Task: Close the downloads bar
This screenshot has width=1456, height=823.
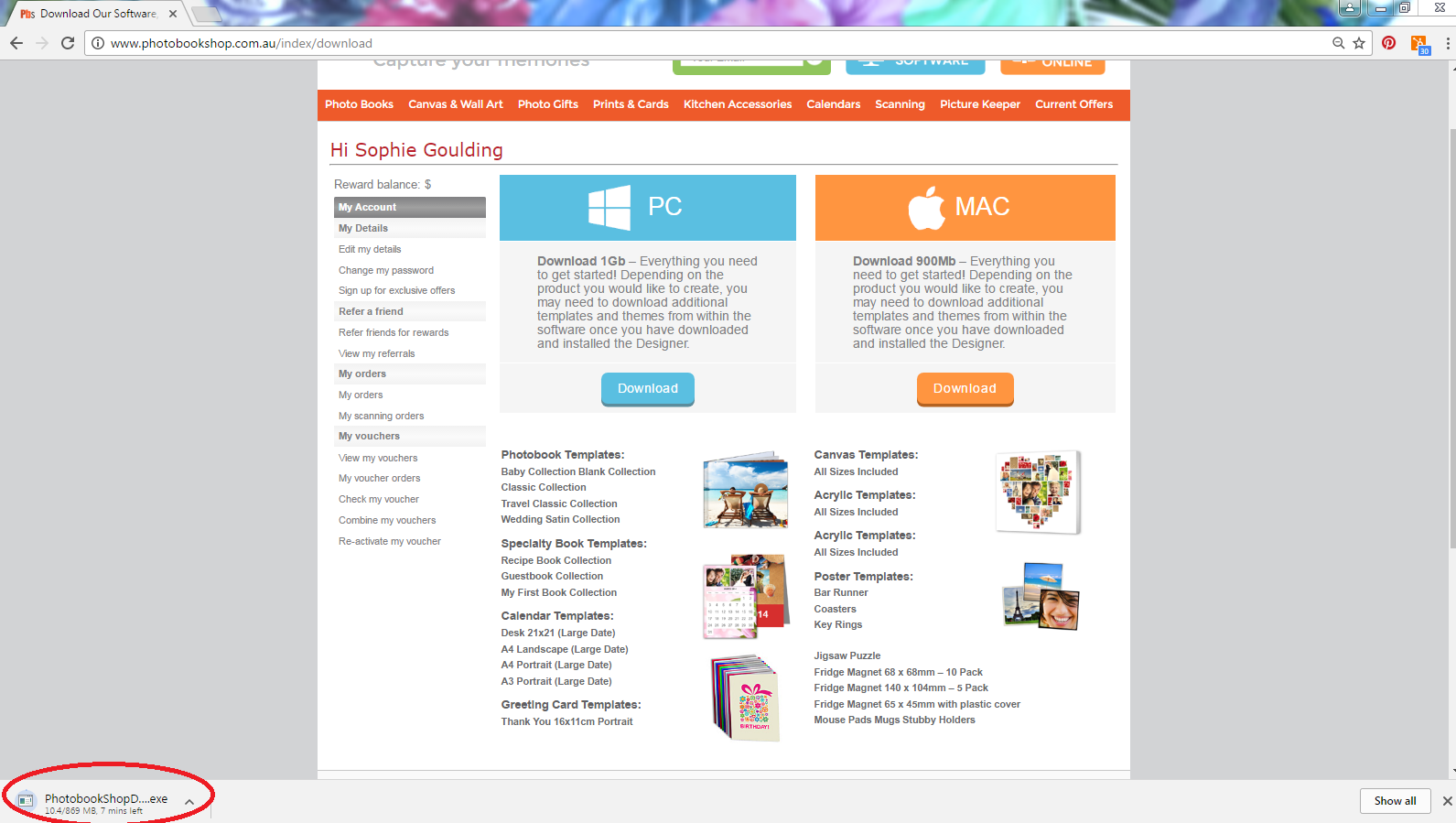Action: point(1447,801)
